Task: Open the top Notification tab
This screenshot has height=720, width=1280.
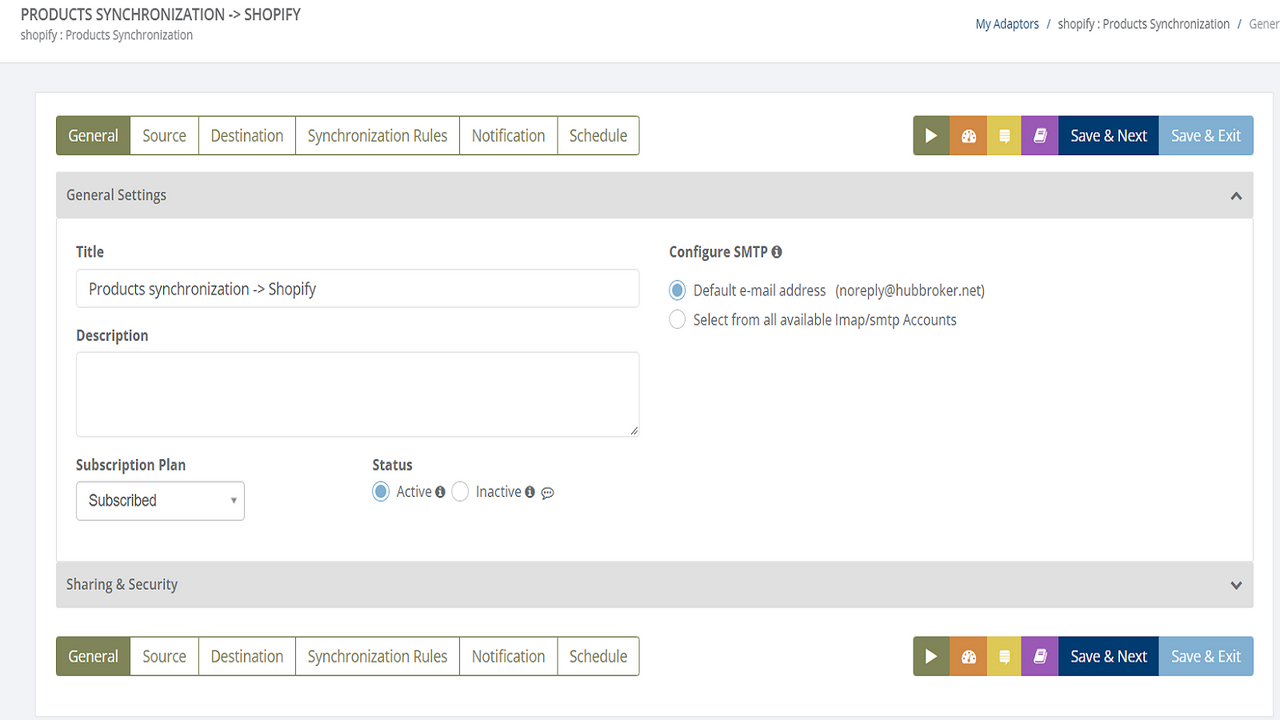Action: 509,136
